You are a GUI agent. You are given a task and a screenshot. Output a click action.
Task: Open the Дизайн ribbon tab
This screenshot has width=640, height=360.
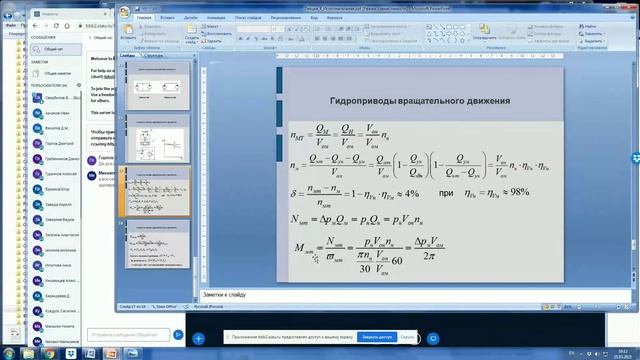(x=191, y=18)
